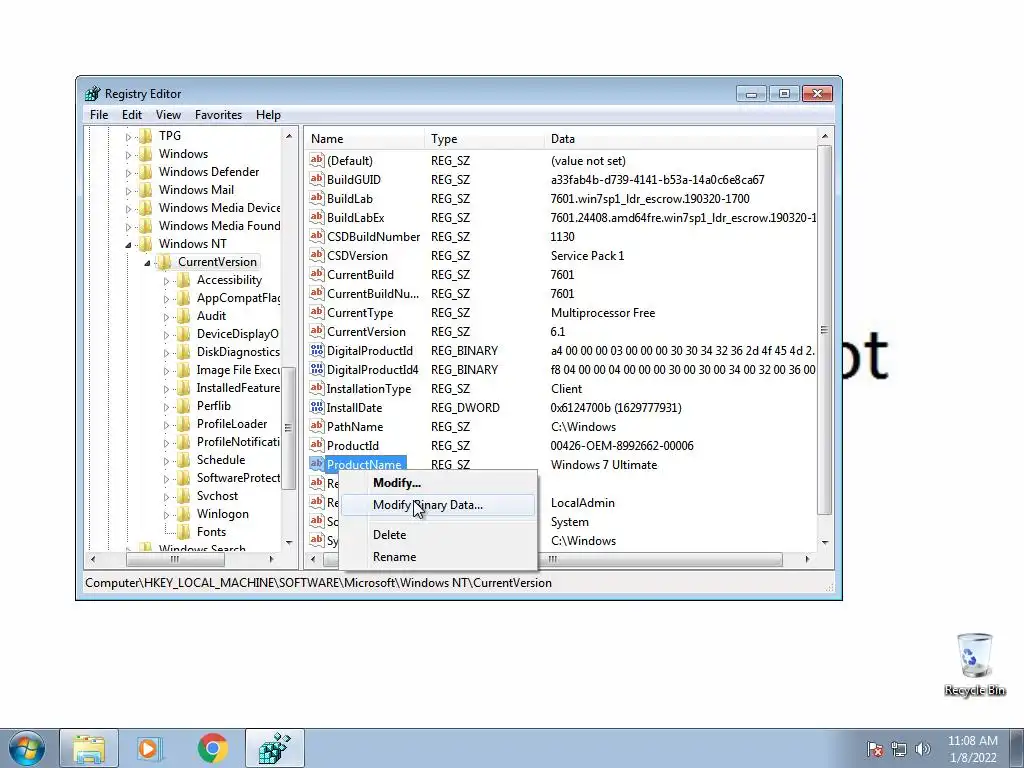1024x768 pixels.
Task: Click the Fonts folder icon
Action: 184,532
